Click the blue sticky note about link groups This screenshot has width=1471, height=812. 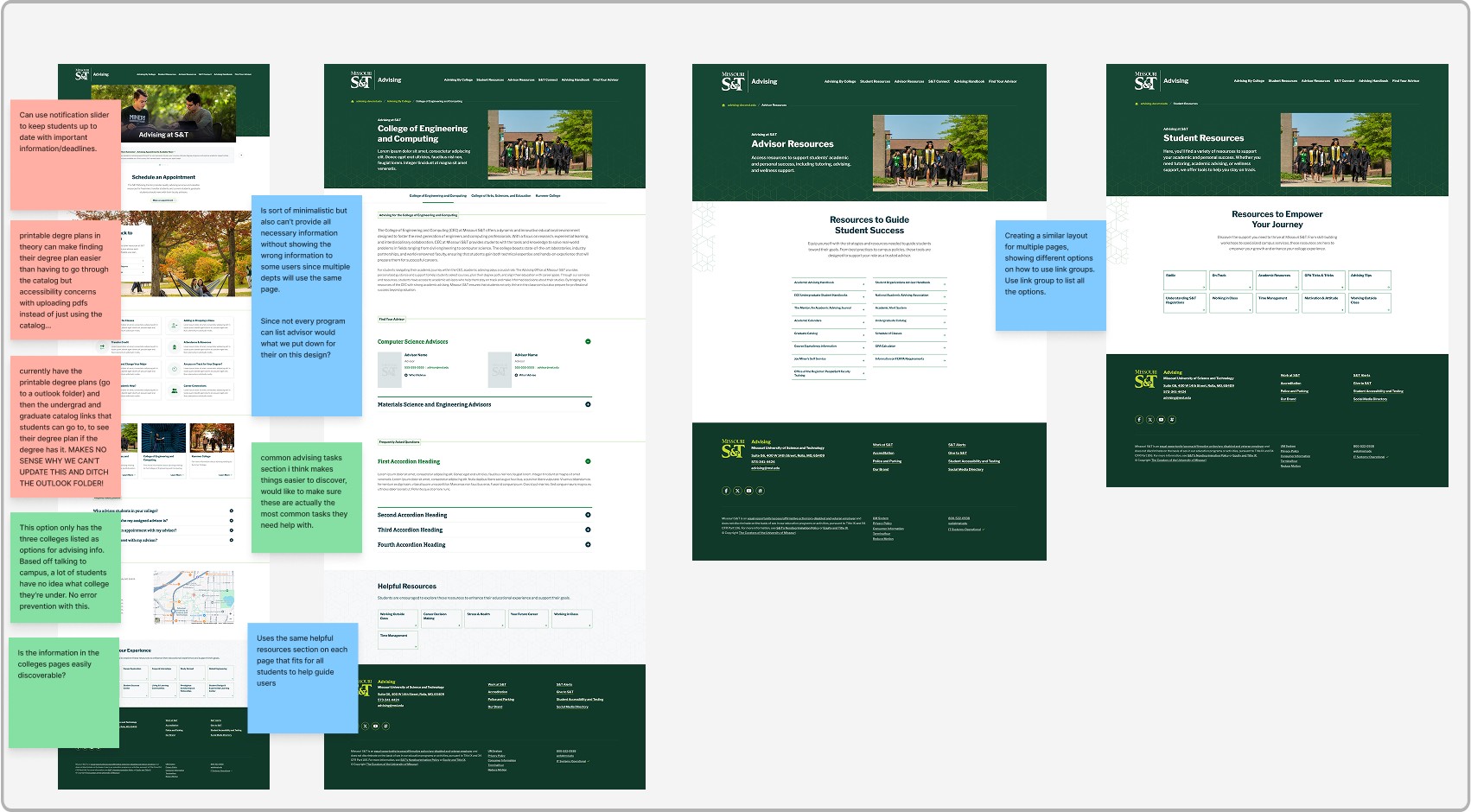[1051, 276]
